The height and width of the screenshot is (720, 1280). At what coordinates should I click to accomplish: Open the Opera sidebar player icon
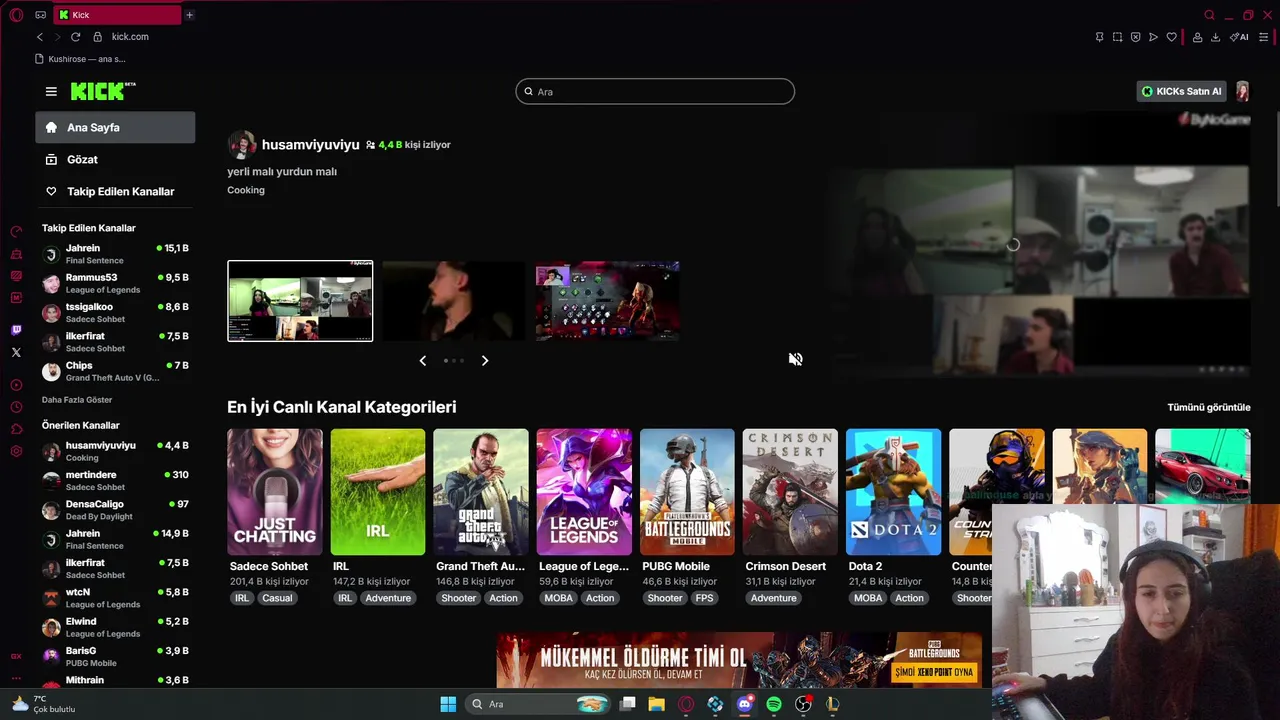tap(16, 385)
